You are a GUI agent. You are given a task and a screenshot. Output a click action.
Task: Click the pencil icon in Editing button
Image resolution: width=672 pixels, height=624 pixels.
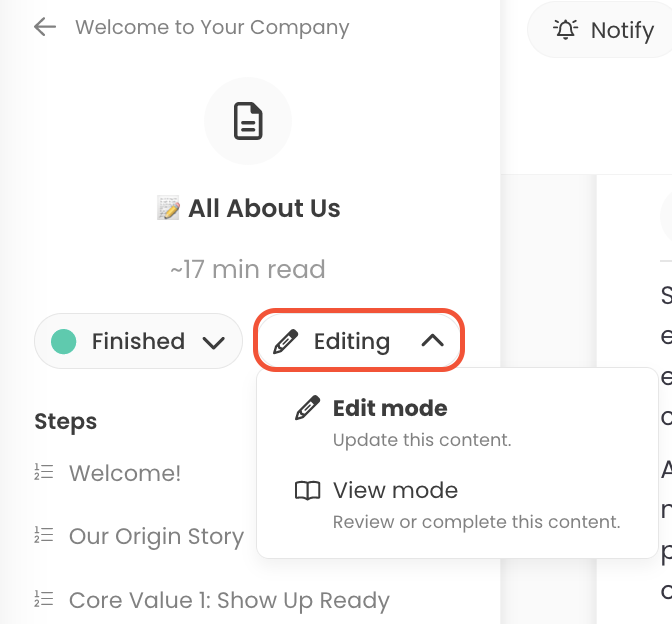pyautogui.click(x=285, y=341)
